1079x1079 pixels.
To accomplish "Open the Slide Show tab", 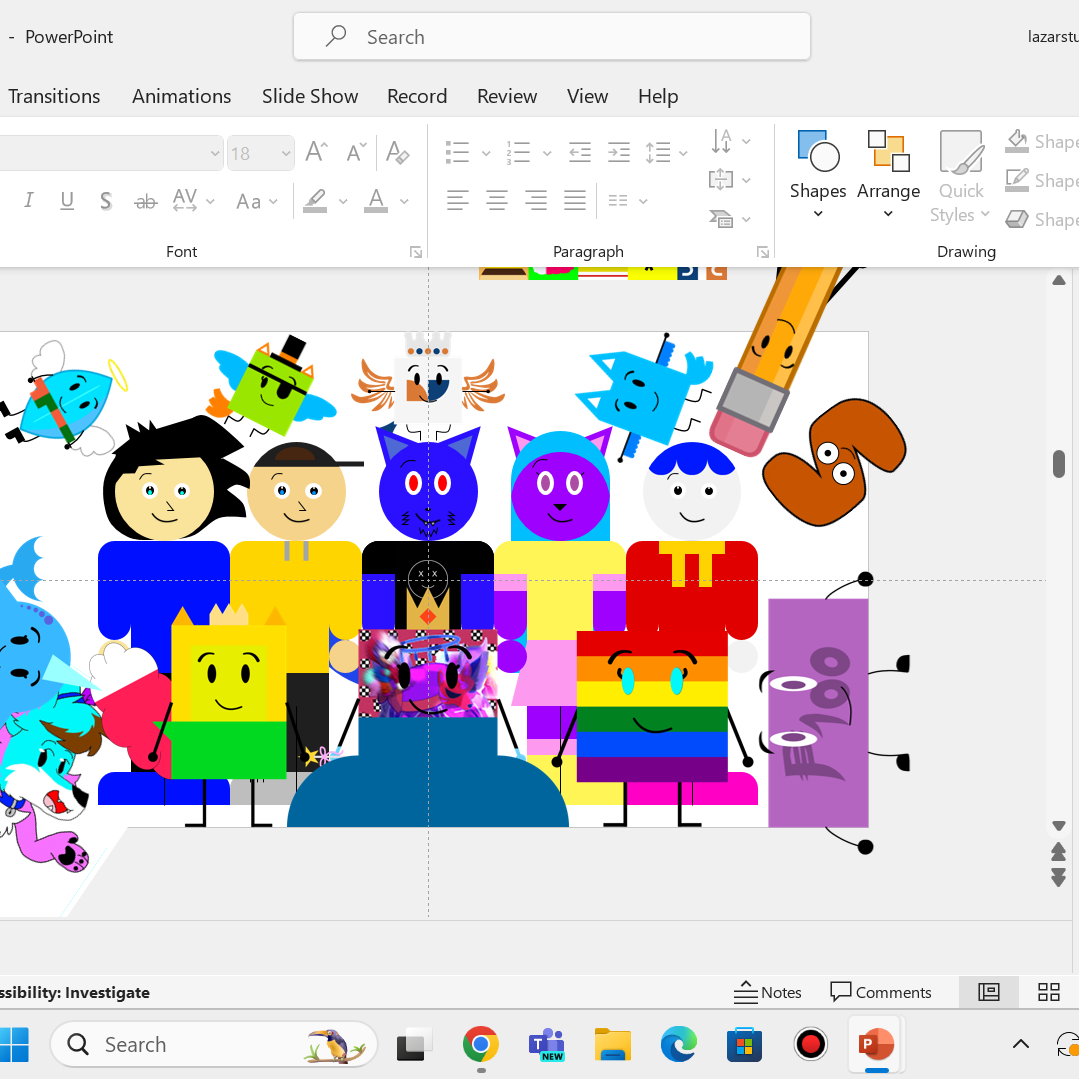I will pos(310,96).
